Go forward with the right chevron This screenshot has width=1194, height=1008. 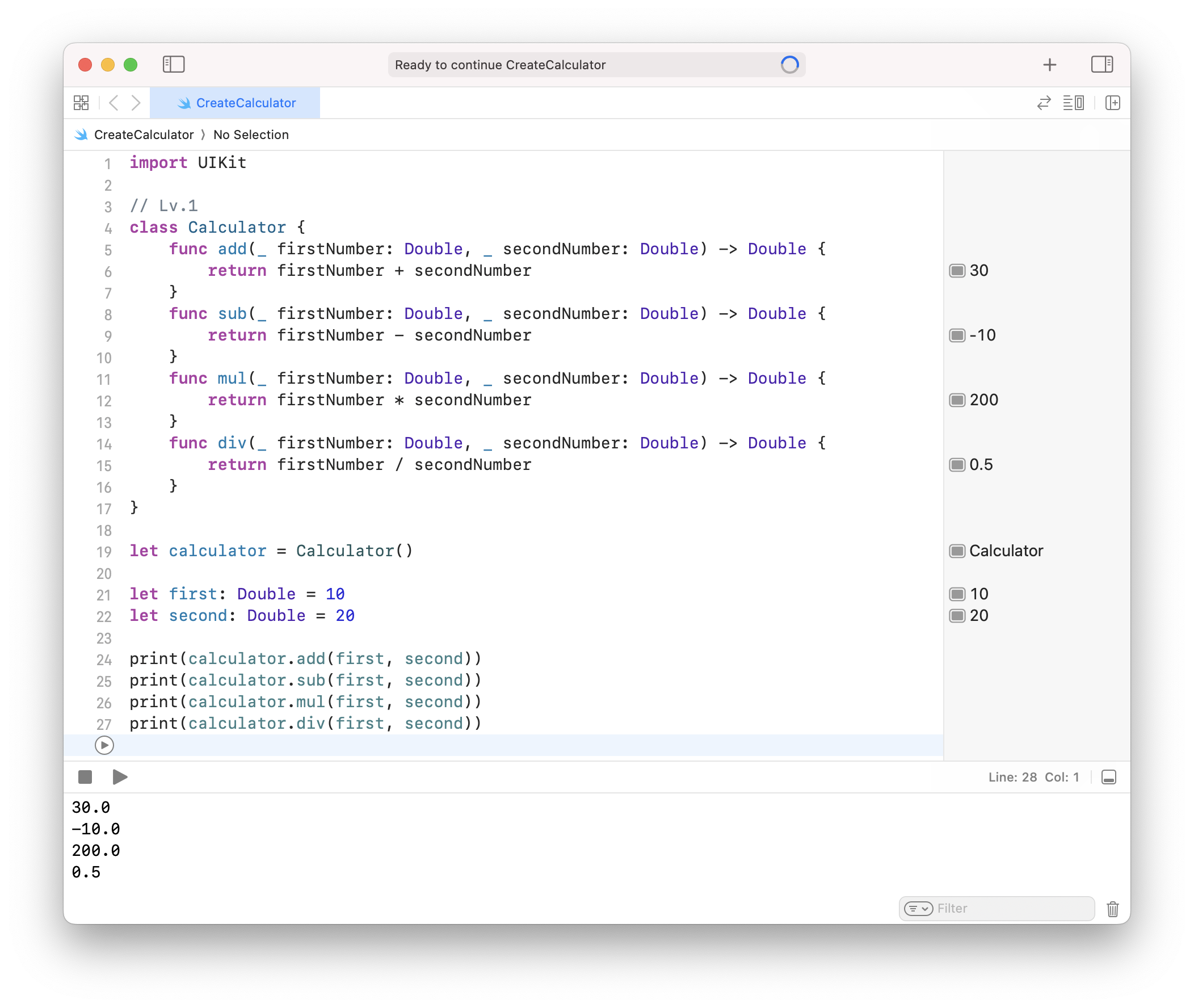(x=136, y=103)
